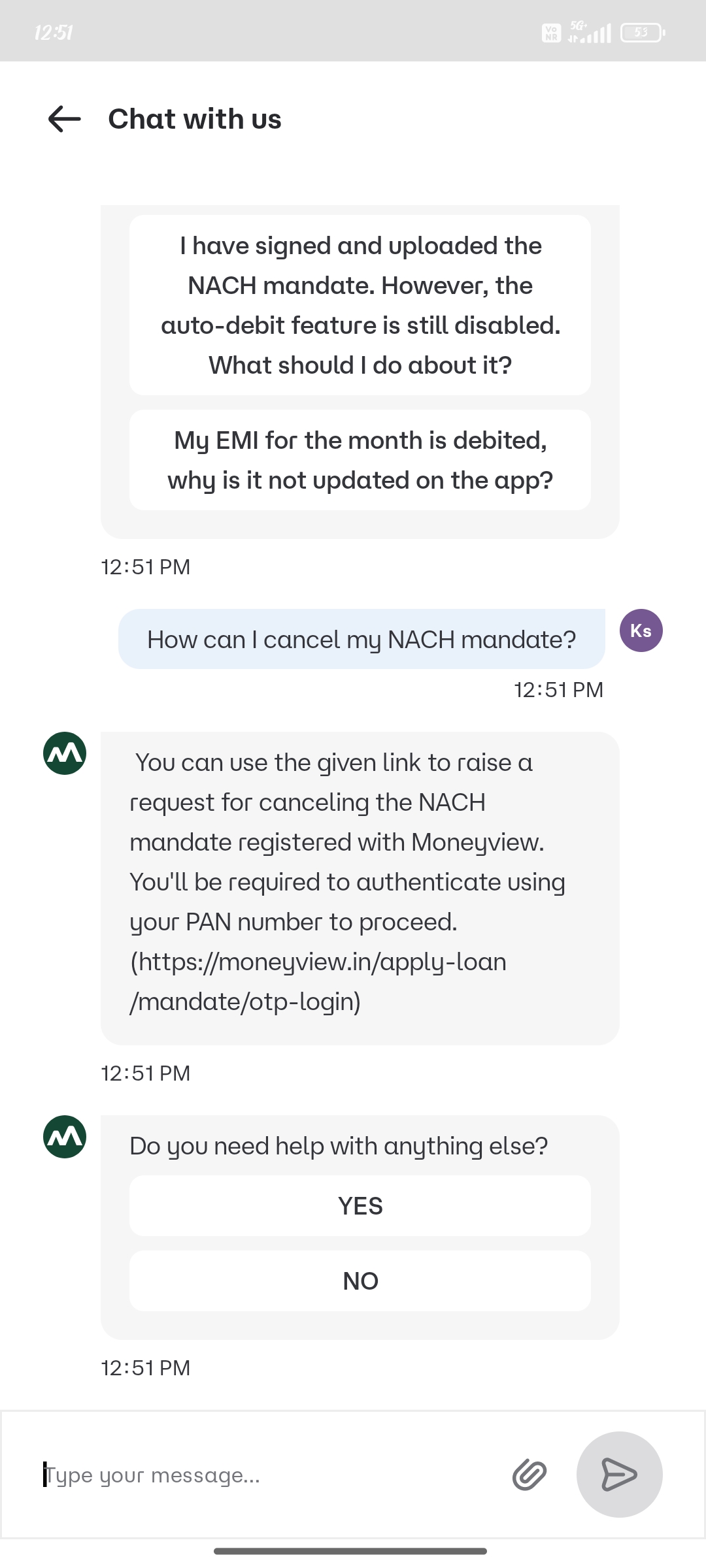
Task: Tap Moneyview bot avatar beside cancellation reply
Action: point(65,753)
